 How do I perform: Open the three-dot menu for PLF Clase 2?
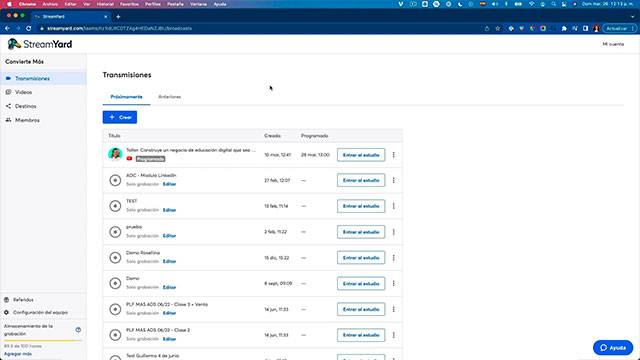tap(393, 335)
